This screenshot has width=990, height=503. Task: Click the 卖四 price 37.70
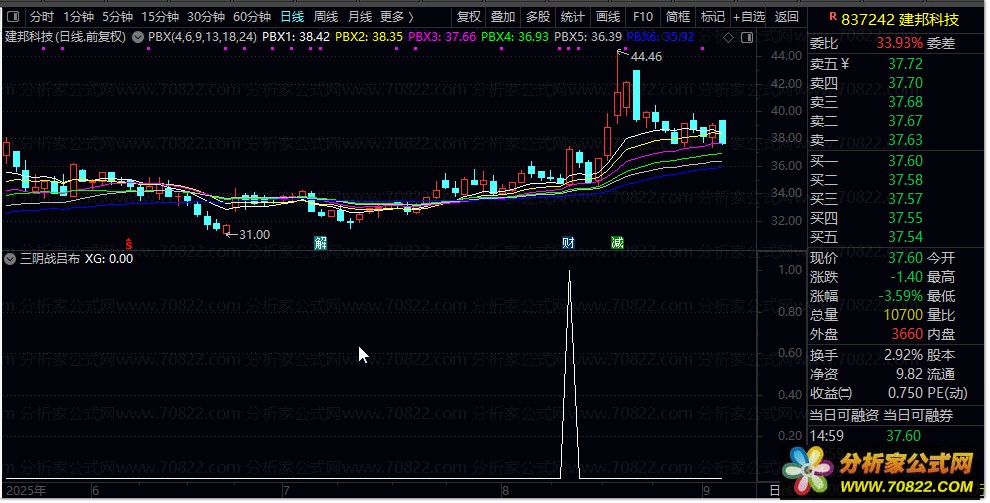pos(905,83)
